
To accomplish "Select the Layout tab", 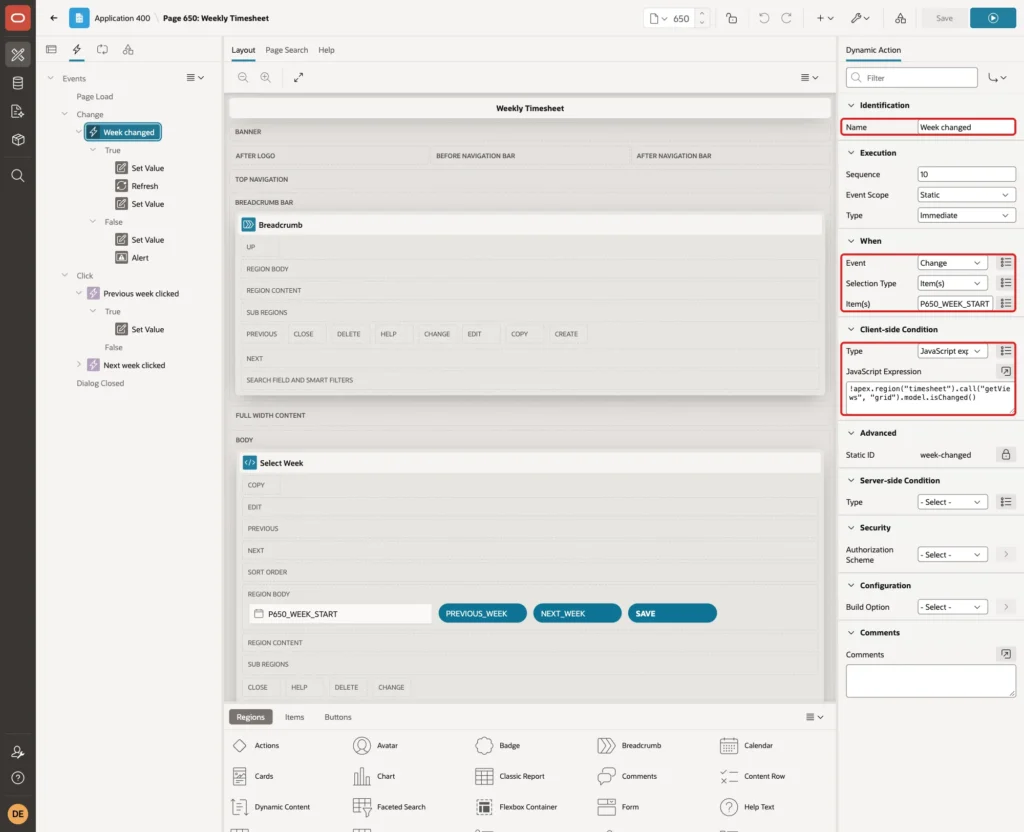I will tap(243, 50).
